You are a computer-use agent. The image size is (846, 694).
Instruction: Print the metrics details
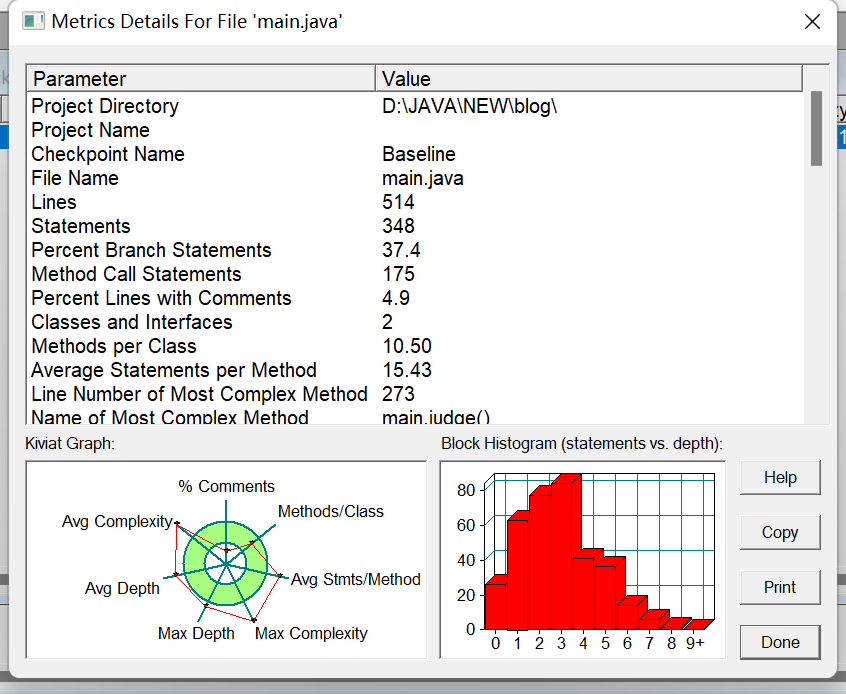[780, 587]
